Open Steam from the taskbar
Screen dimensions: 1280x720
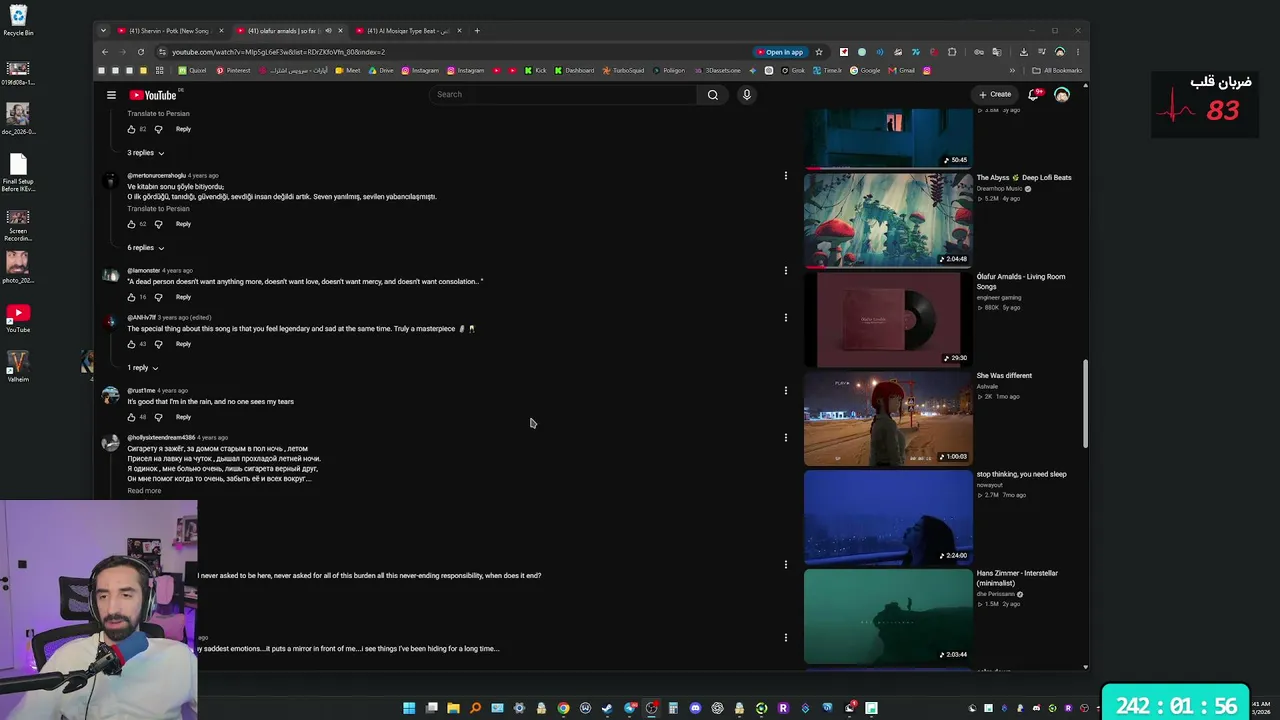point(607,708)
